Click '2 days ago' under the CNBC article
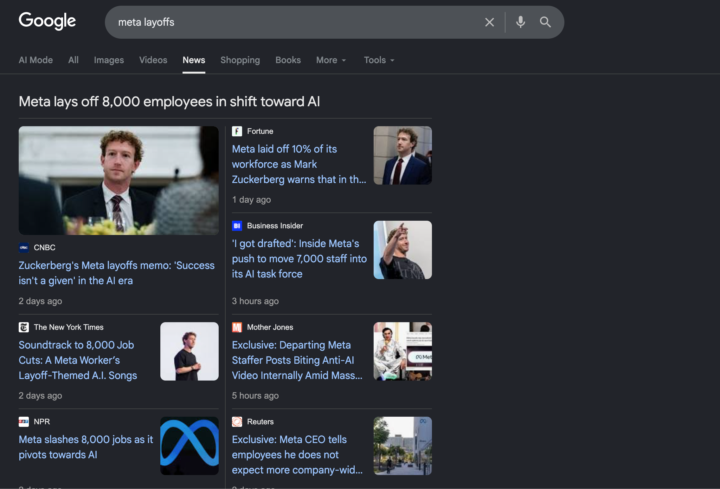Viewport: 720px width, 489px height. pos(40,301)
